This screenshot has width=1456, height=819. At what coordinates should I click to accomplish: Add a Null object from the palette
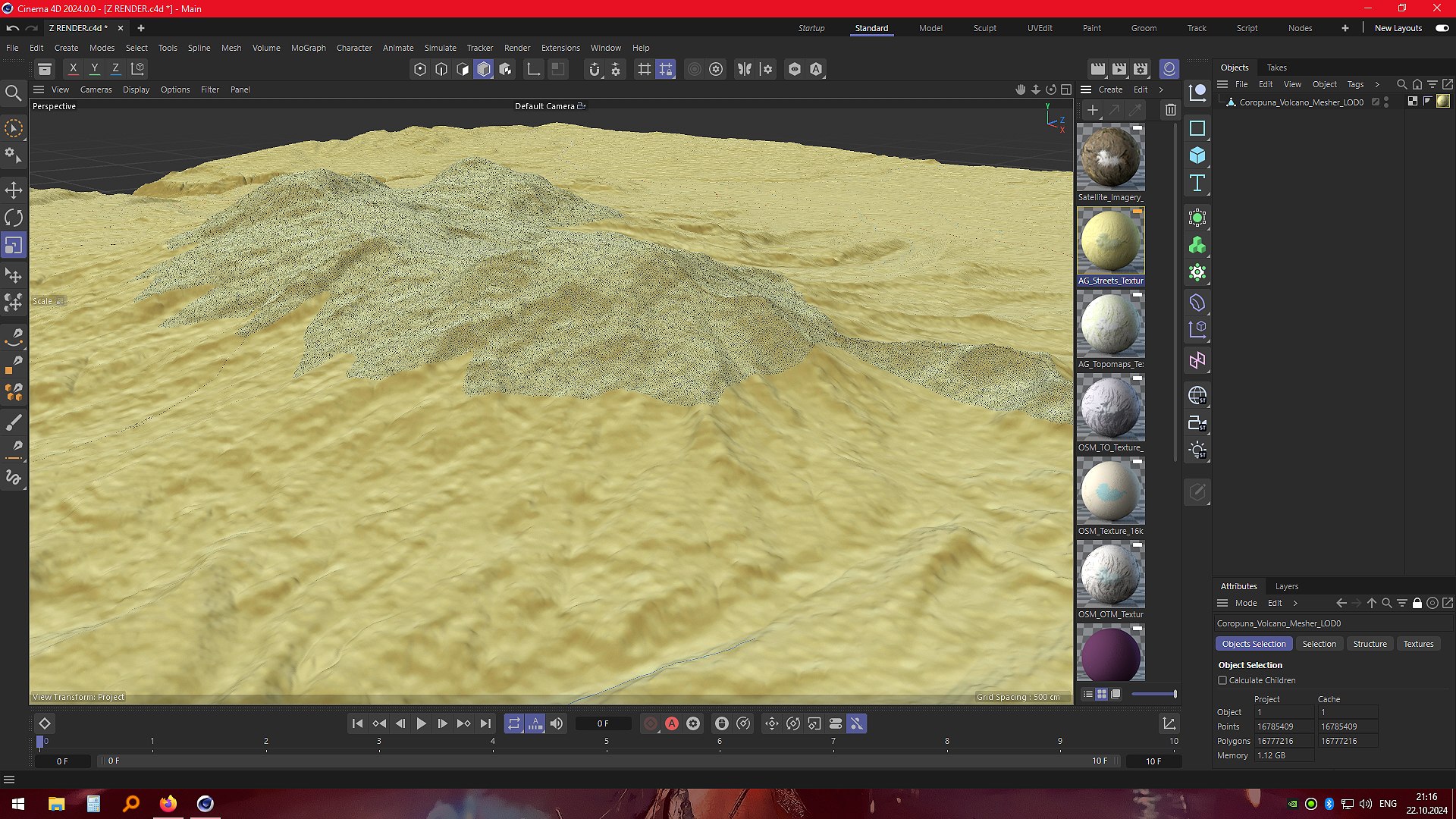click(x=1197, y=93)
